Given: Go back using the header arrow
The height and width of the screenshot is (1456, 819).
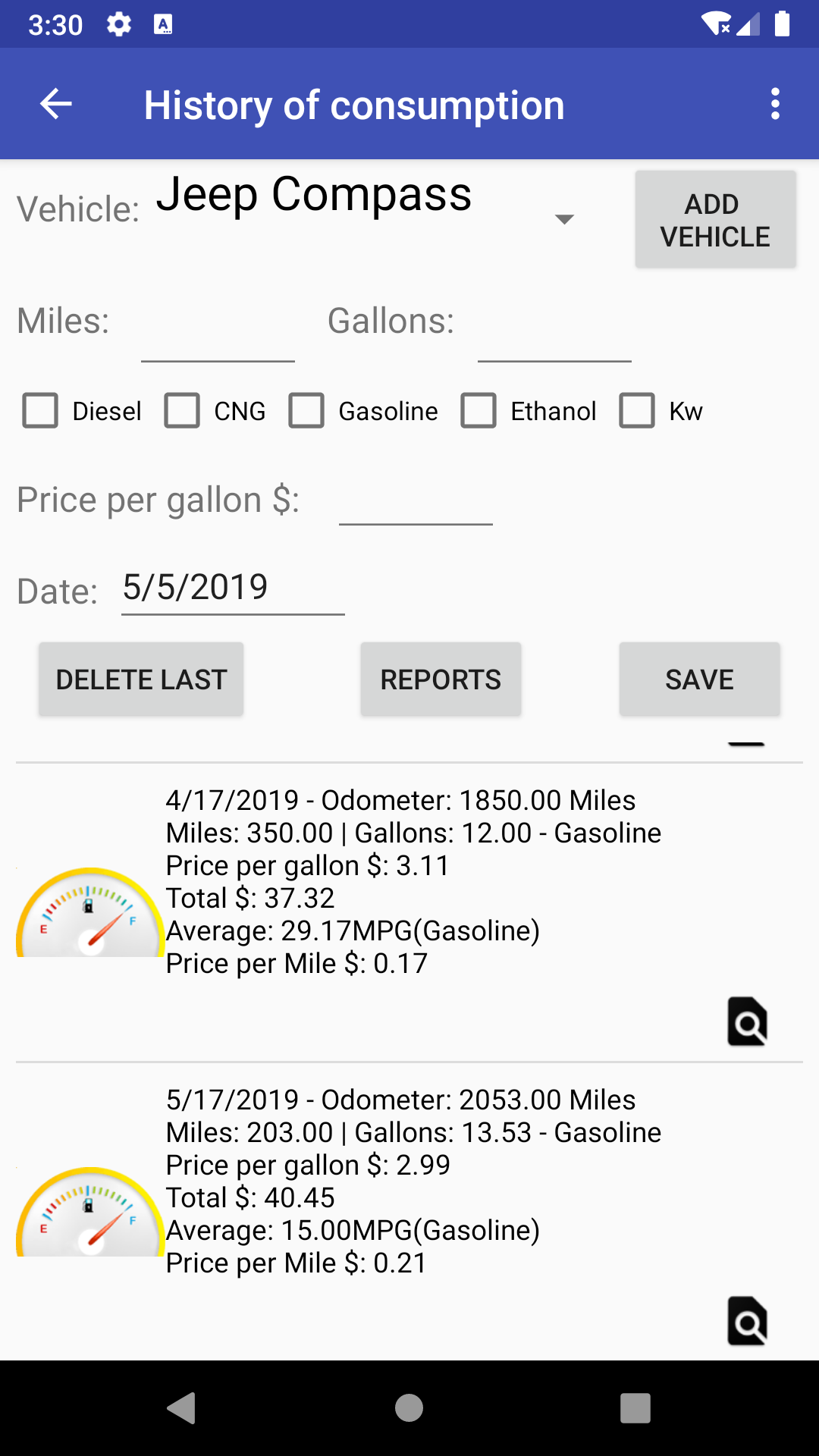Looking at the screenshot, I should pos(56,104).
